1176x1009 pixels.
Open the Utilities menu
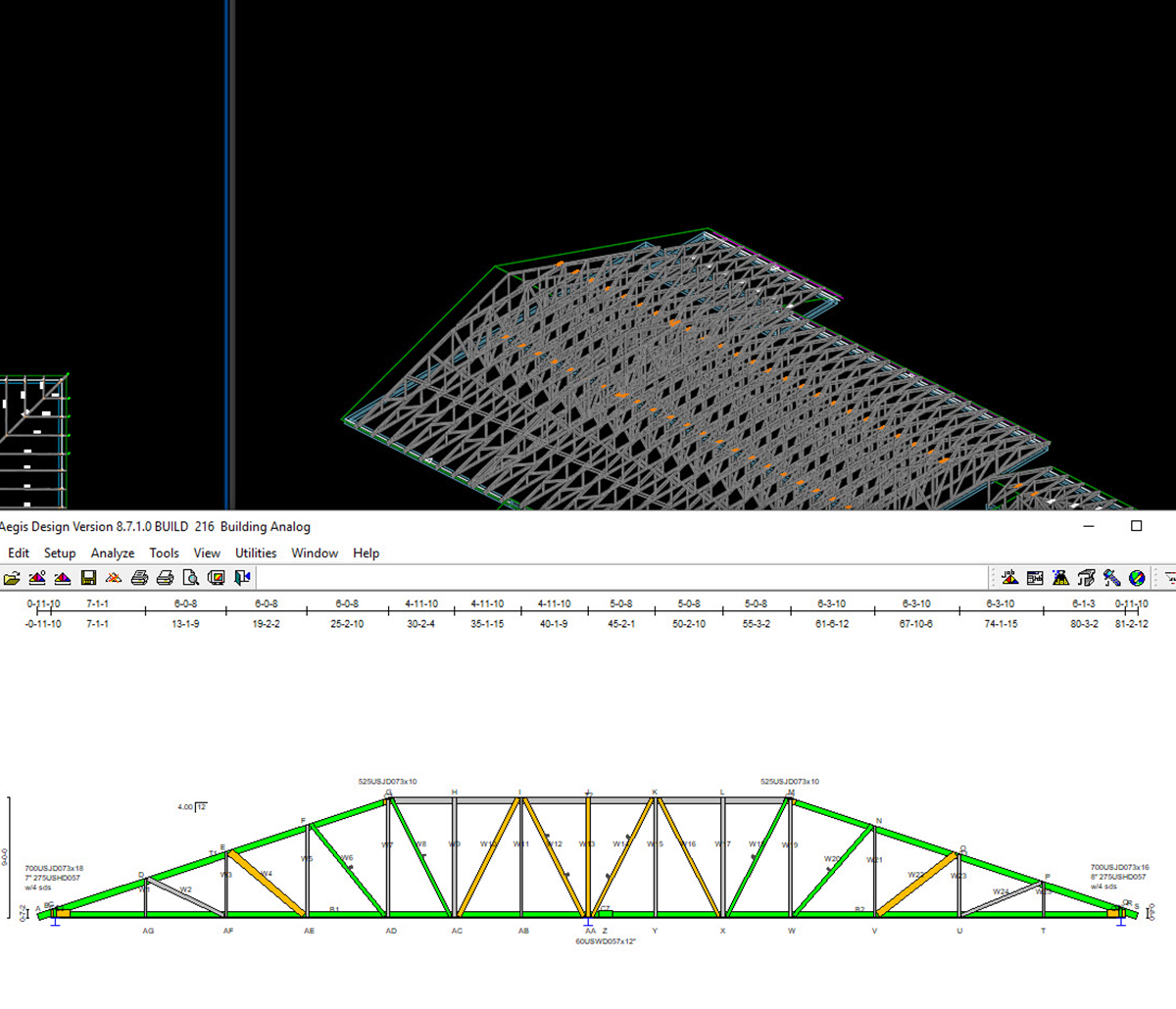pos(255,553)
